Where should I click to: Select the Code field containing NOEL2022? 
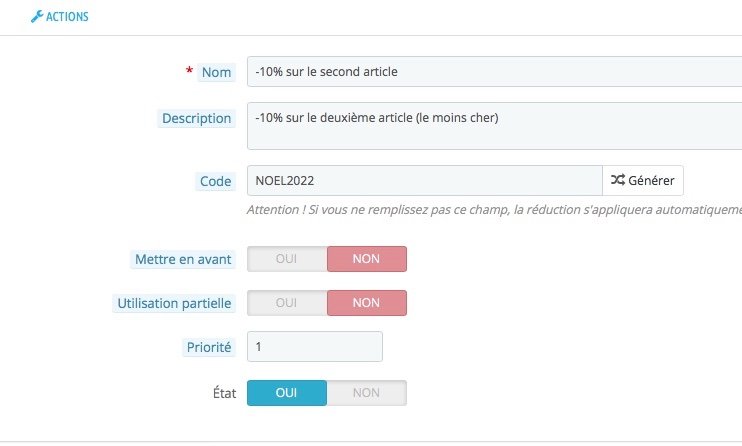424,180
